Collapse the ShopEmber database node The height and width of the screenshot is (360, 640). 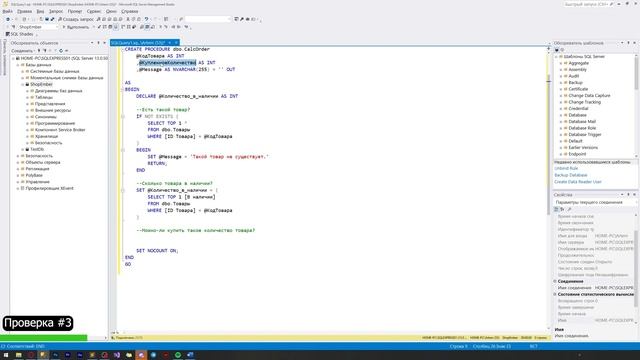tap(23, 84)
